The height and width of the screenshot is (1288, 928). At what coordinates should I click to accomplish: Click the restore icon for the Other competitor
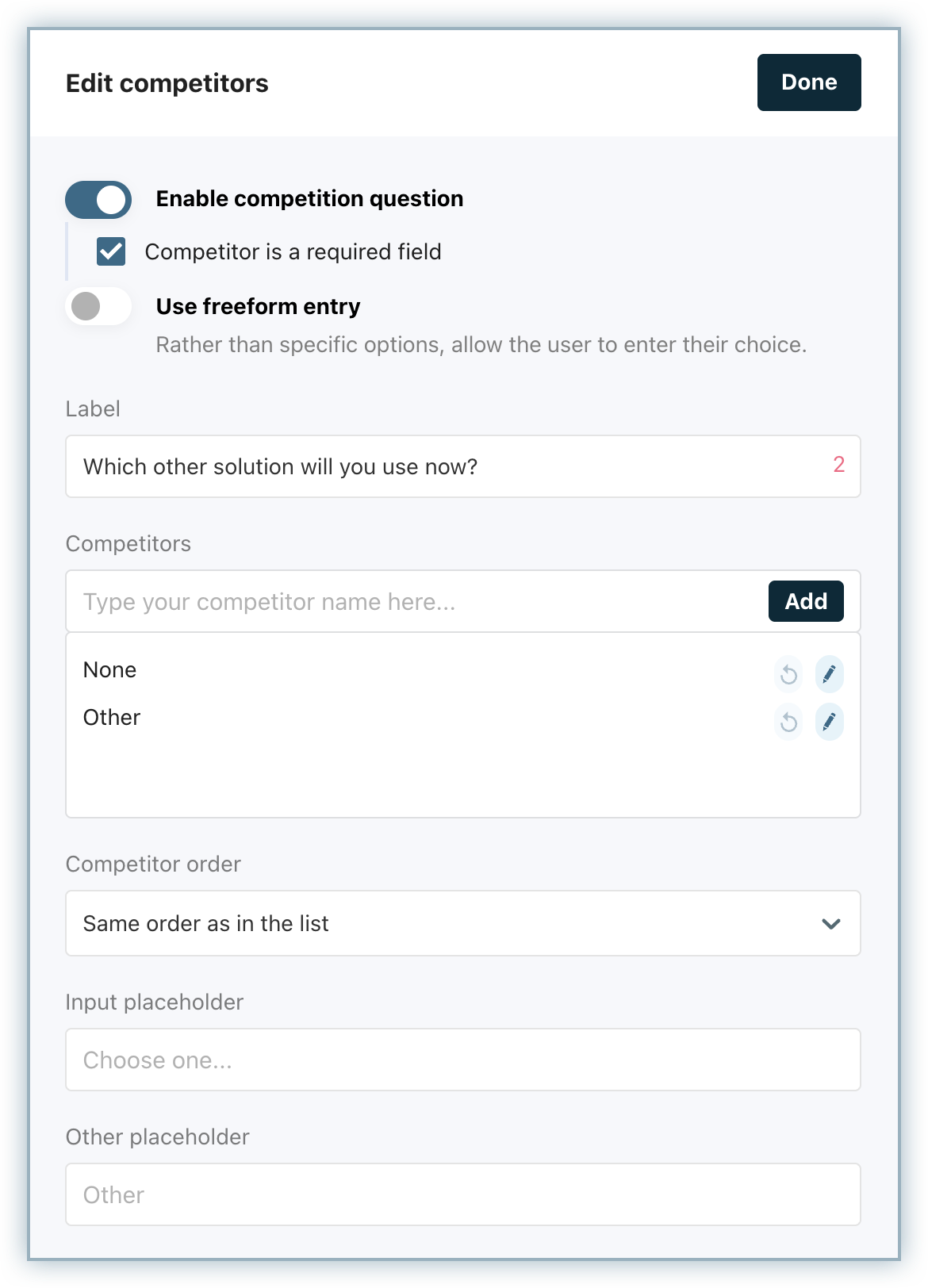(x=788, y=722)
